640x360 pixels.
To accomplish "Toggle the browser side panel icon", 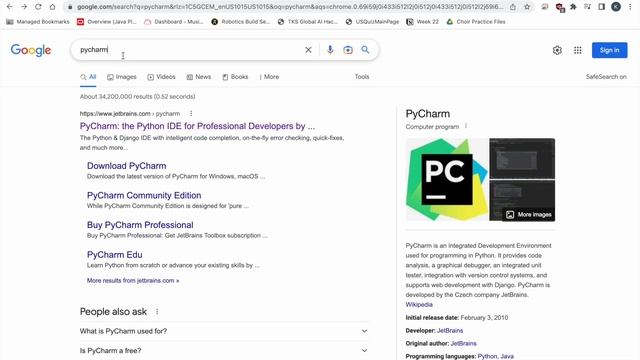I will click(x=601, y=7).
